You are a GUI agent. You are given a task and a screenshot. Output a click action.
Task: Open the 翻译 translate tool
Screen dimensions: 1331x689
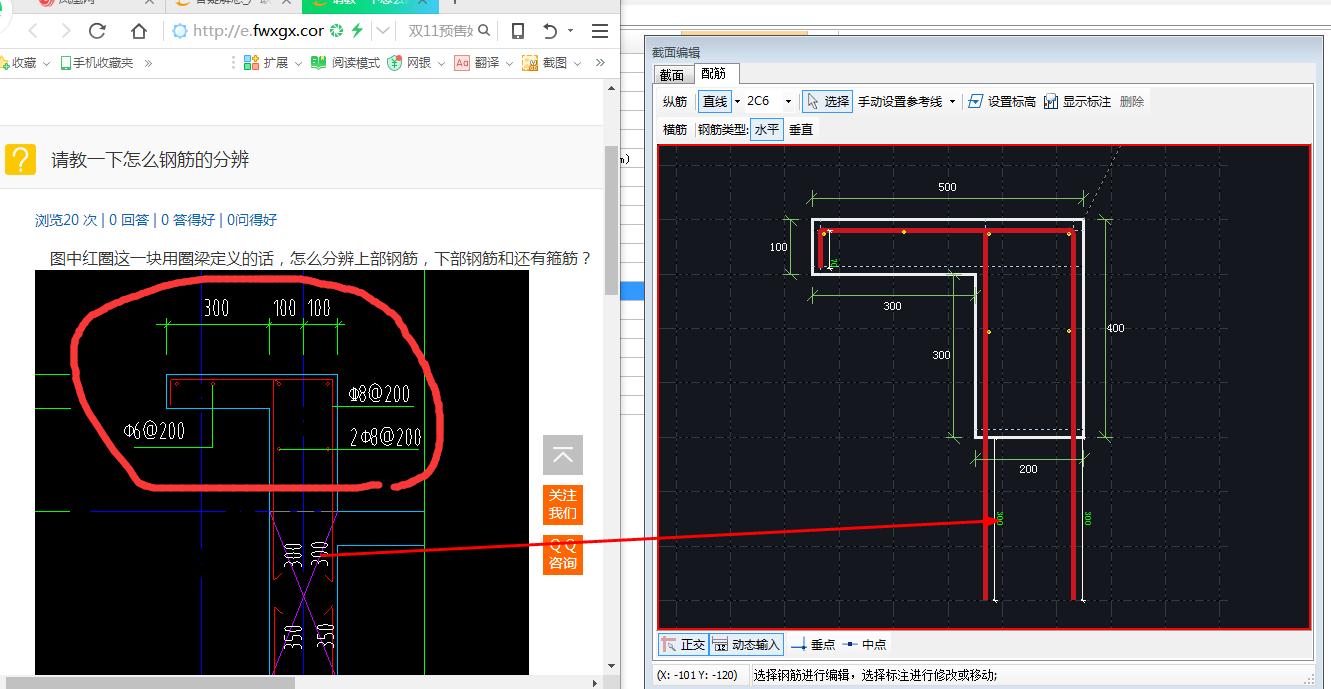point(477,62)
